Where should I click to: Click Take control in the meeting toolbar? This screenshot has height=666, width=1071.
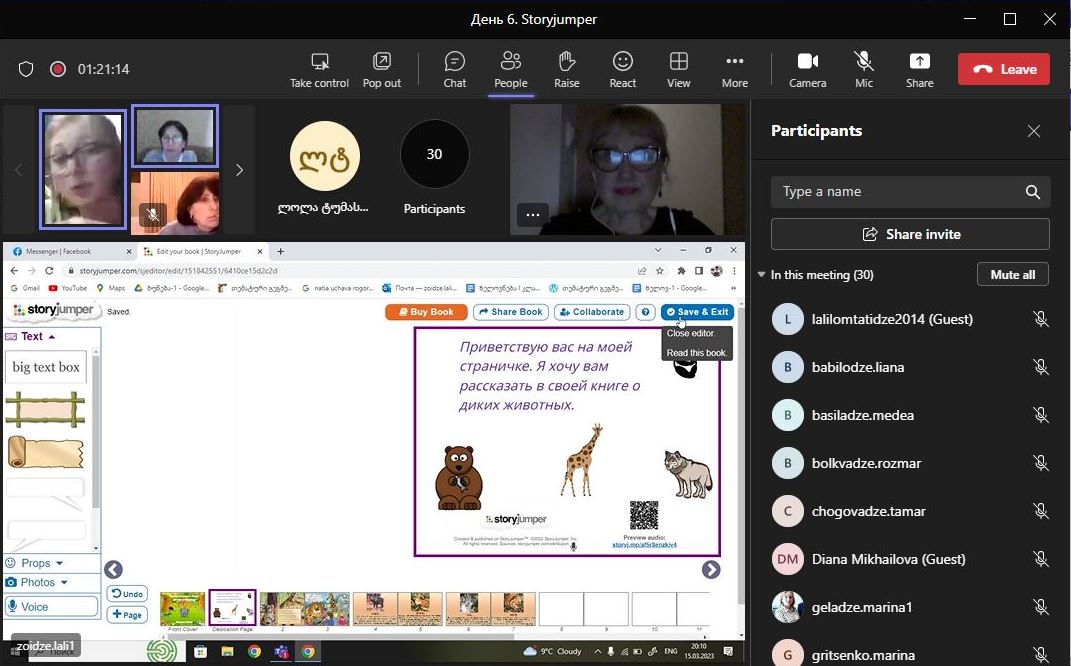319,70
